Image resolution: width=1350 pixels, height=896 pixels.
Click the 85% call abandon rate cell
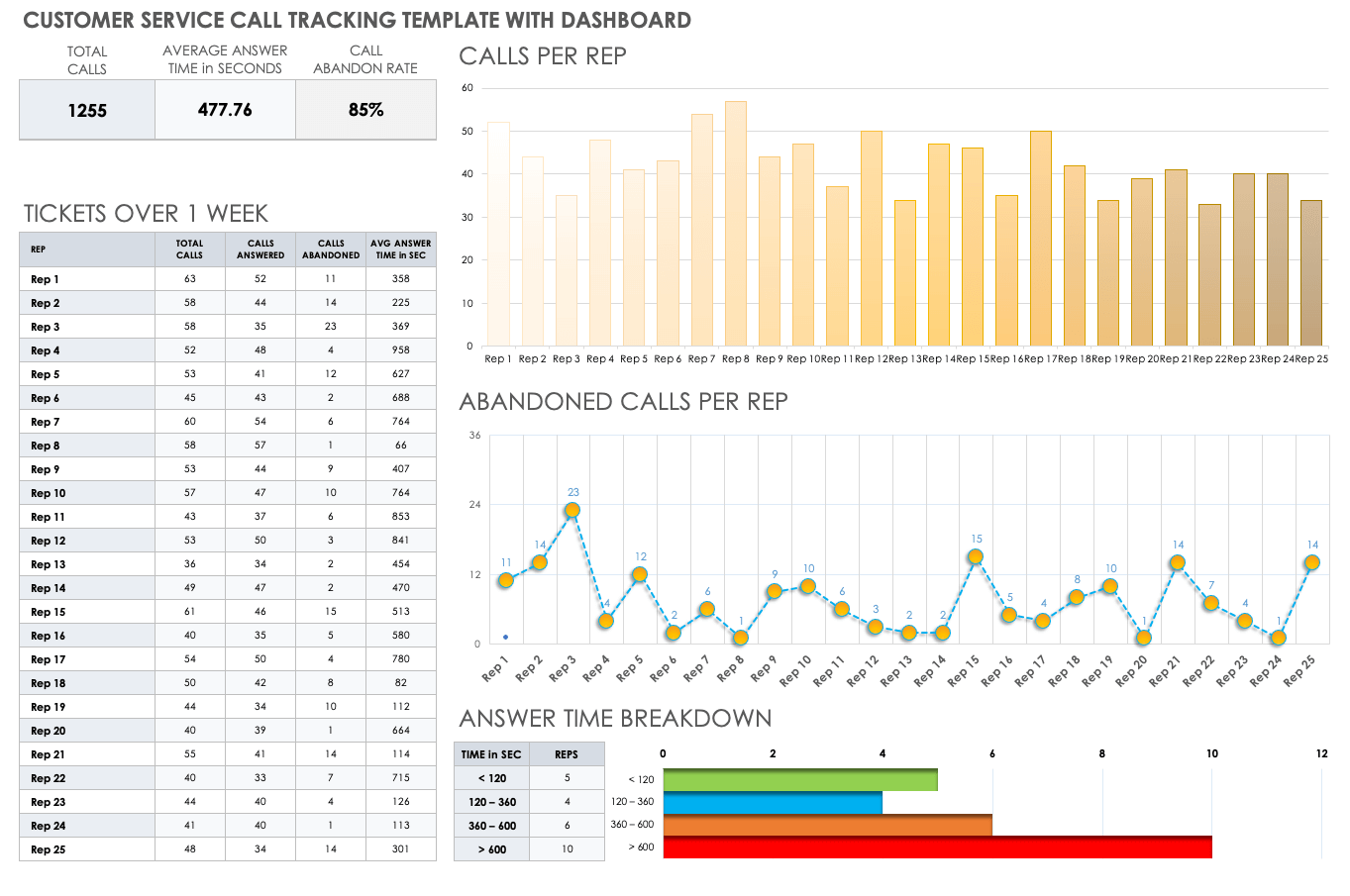pos(365,110)
